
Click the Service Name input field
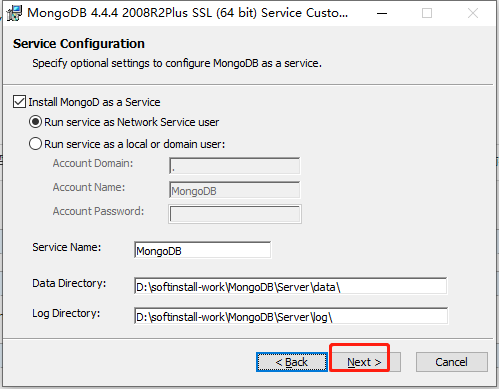[203, 250]
